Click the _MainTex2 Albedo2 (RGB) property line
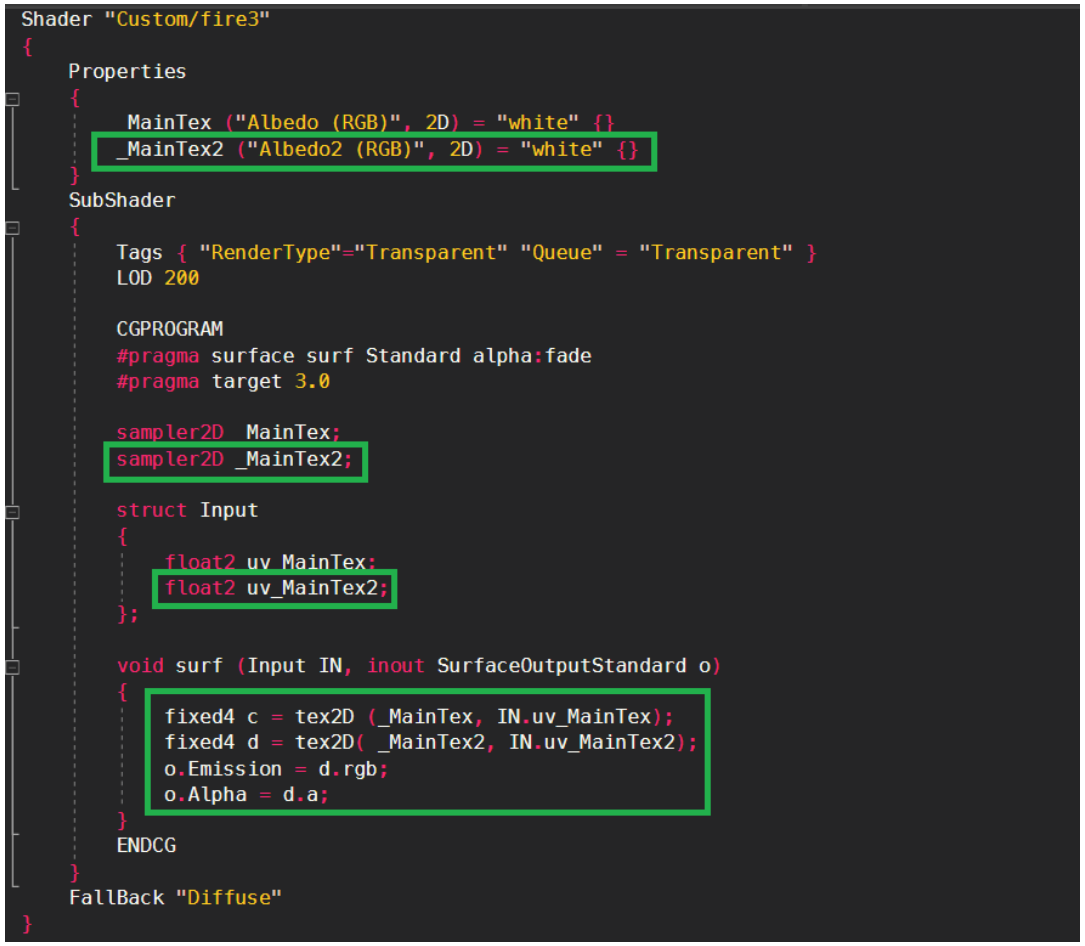1085x946 pixels. click(x=377, y=149)
